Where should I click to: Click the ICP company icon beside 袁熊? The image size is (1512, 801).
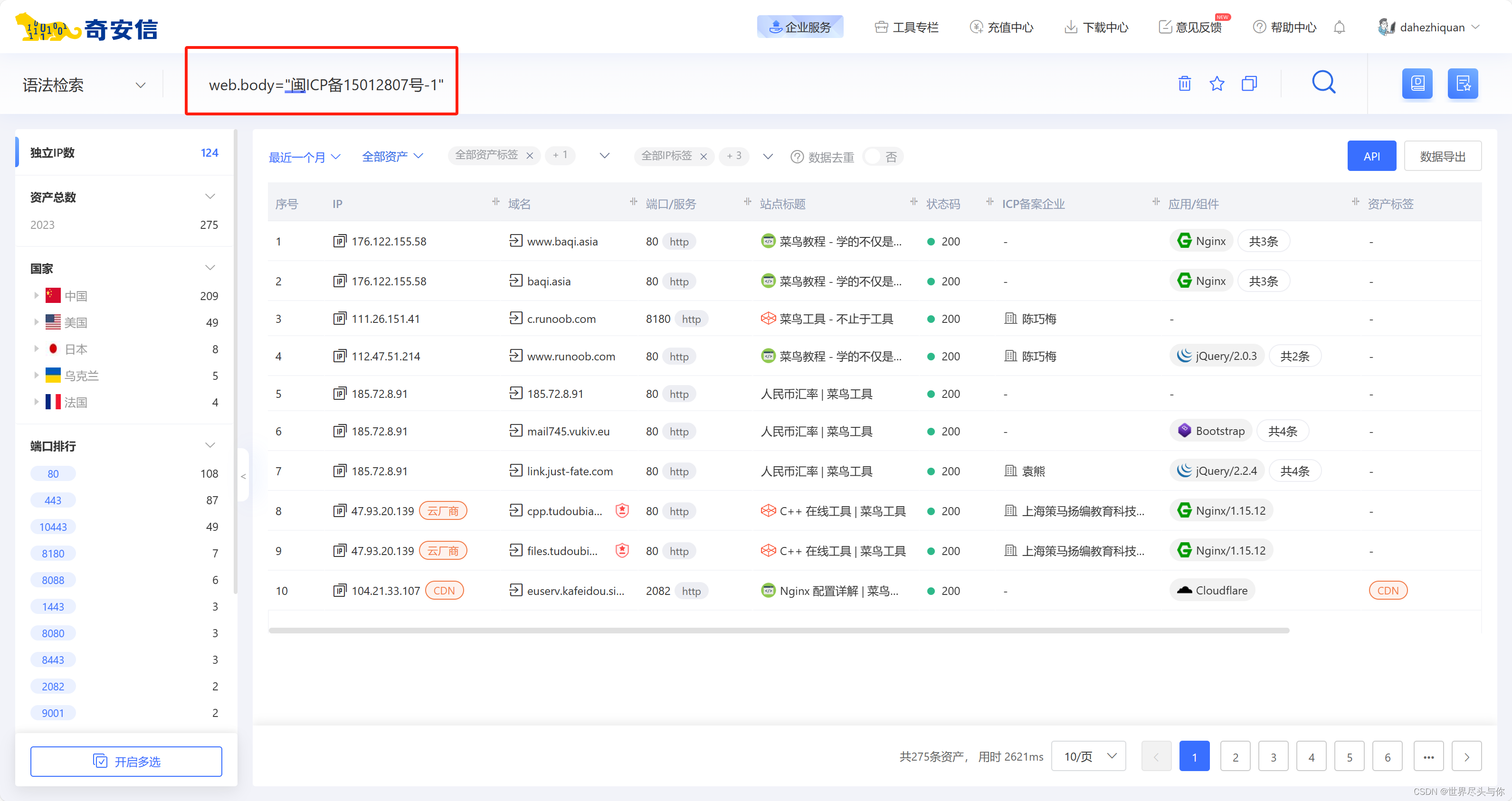tap(1010, 471)
